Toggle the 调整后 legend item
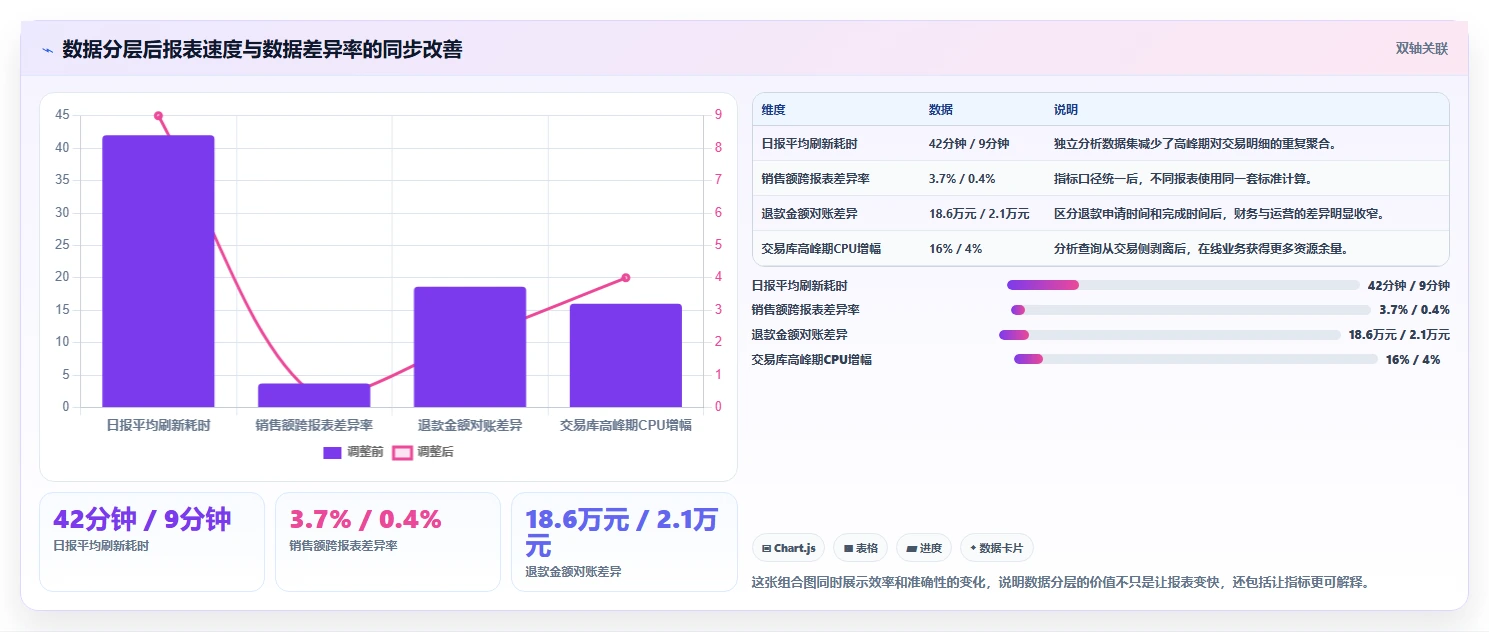Screen dimensions: 1489x632 423,452
